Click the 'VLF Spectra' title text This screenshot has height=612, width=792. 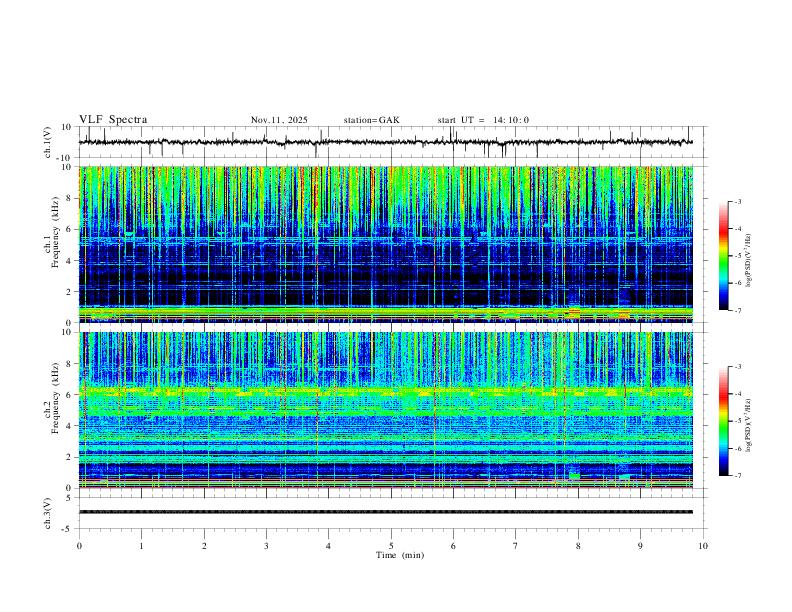click(x=113, y=120)
